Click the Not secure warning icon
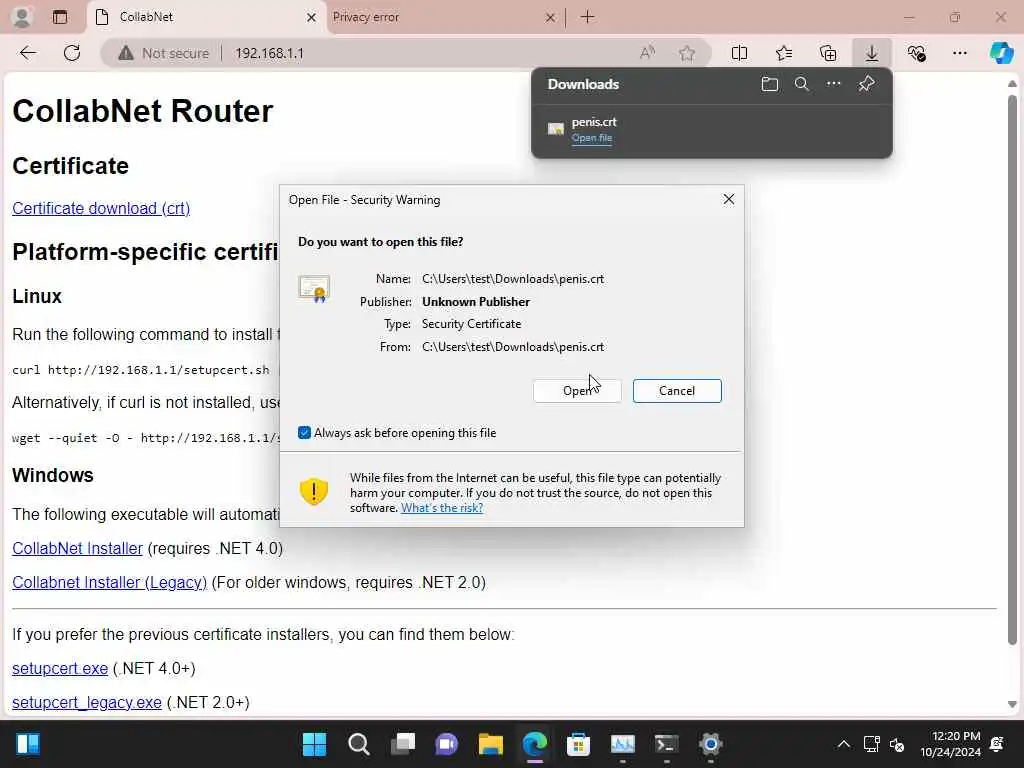 click(125, 54)
